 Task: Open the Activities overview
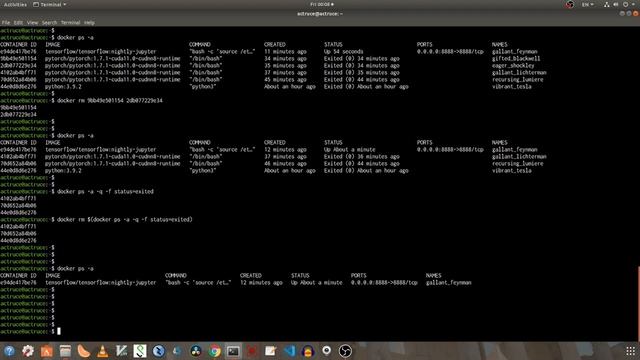coord(15,4)
